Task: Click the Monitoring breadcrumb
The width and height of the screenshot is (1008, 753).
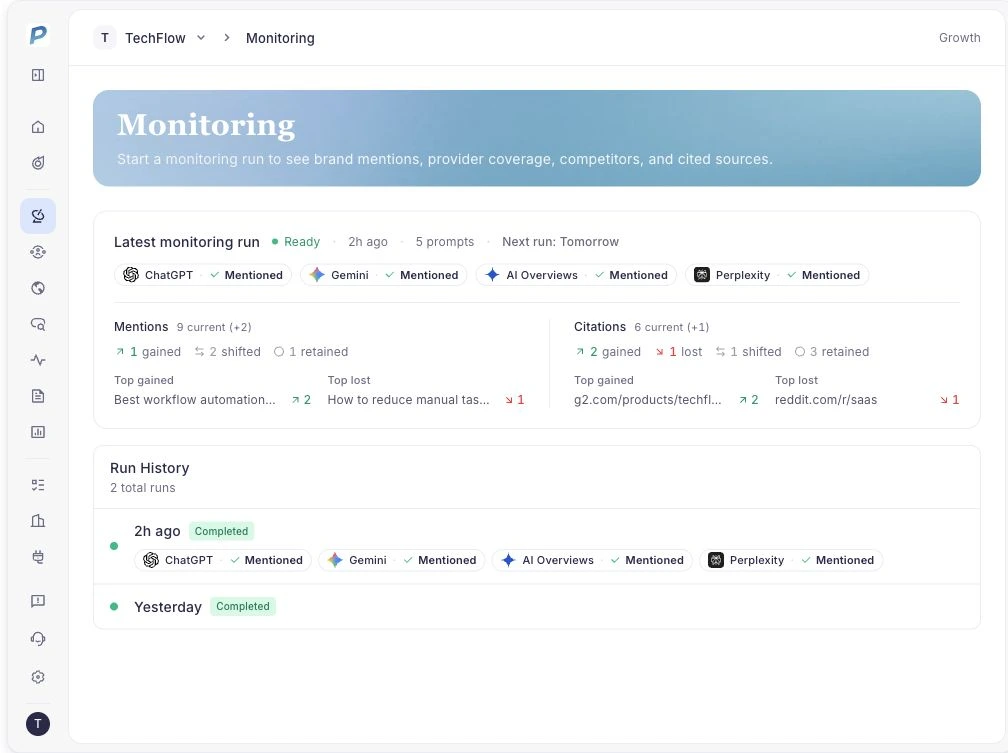Action: point(280,39)
